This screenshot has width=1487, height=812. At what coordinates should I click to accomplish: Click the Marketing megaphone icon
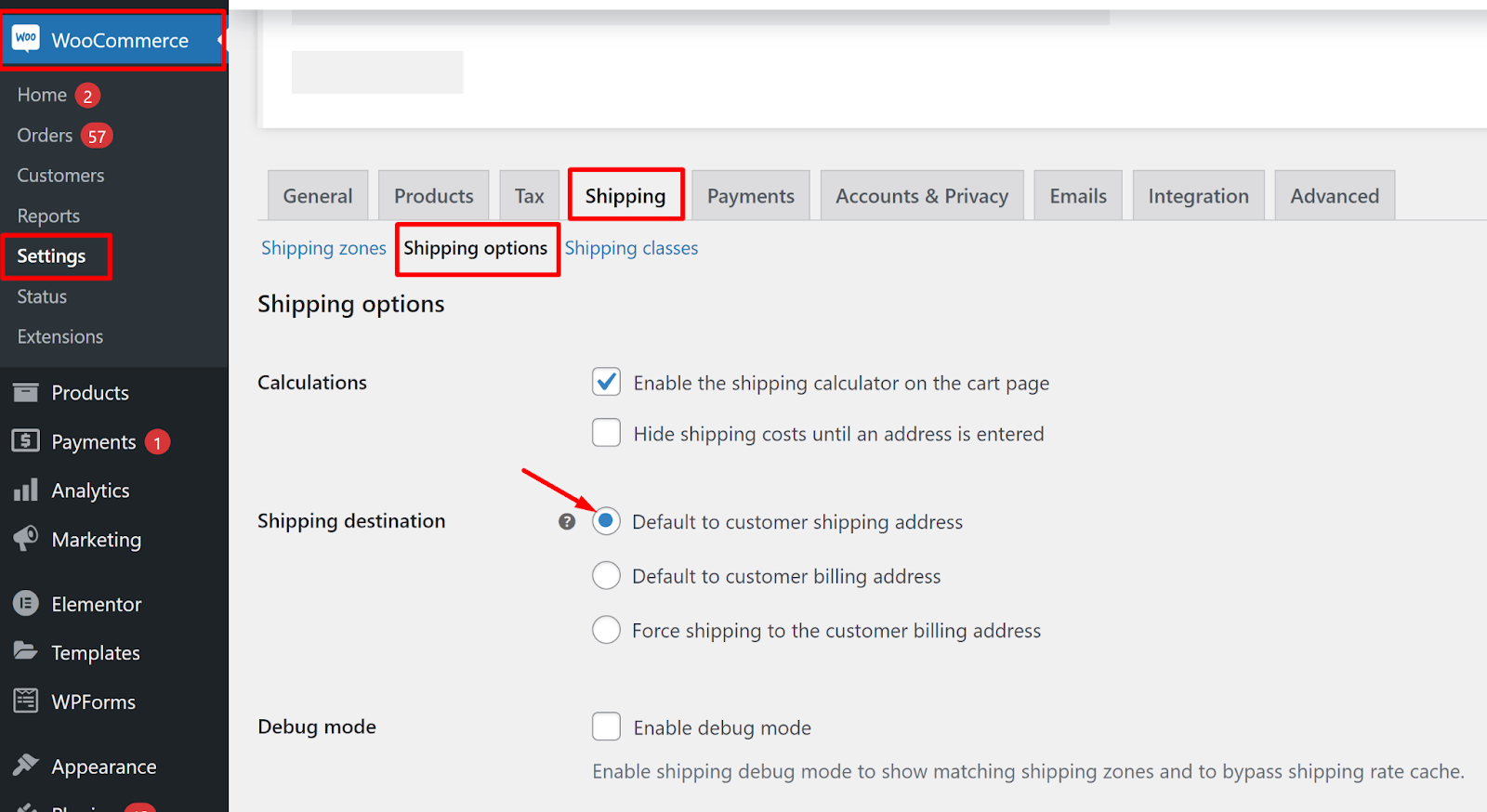[x=26, y=538]
